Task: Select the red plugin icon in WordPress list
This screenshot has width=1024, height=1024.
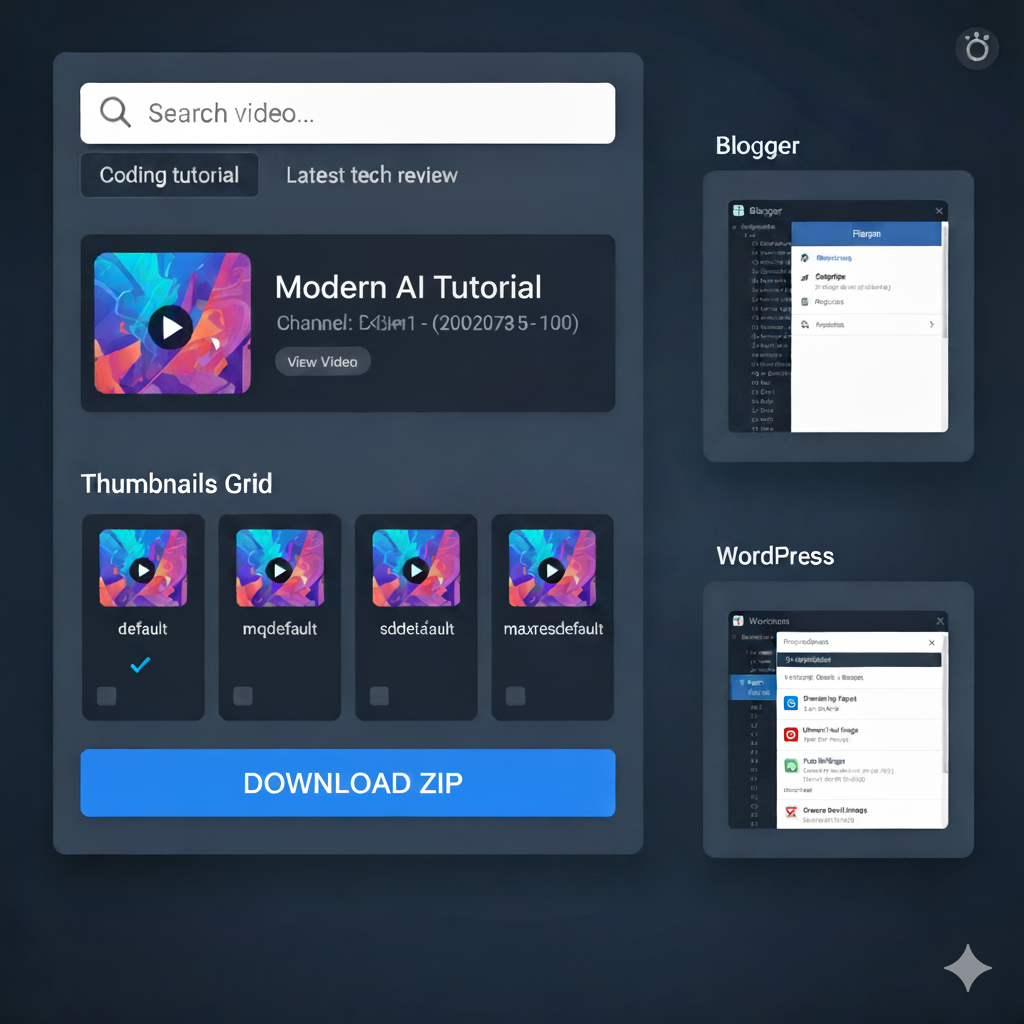Action: [793, 735]
